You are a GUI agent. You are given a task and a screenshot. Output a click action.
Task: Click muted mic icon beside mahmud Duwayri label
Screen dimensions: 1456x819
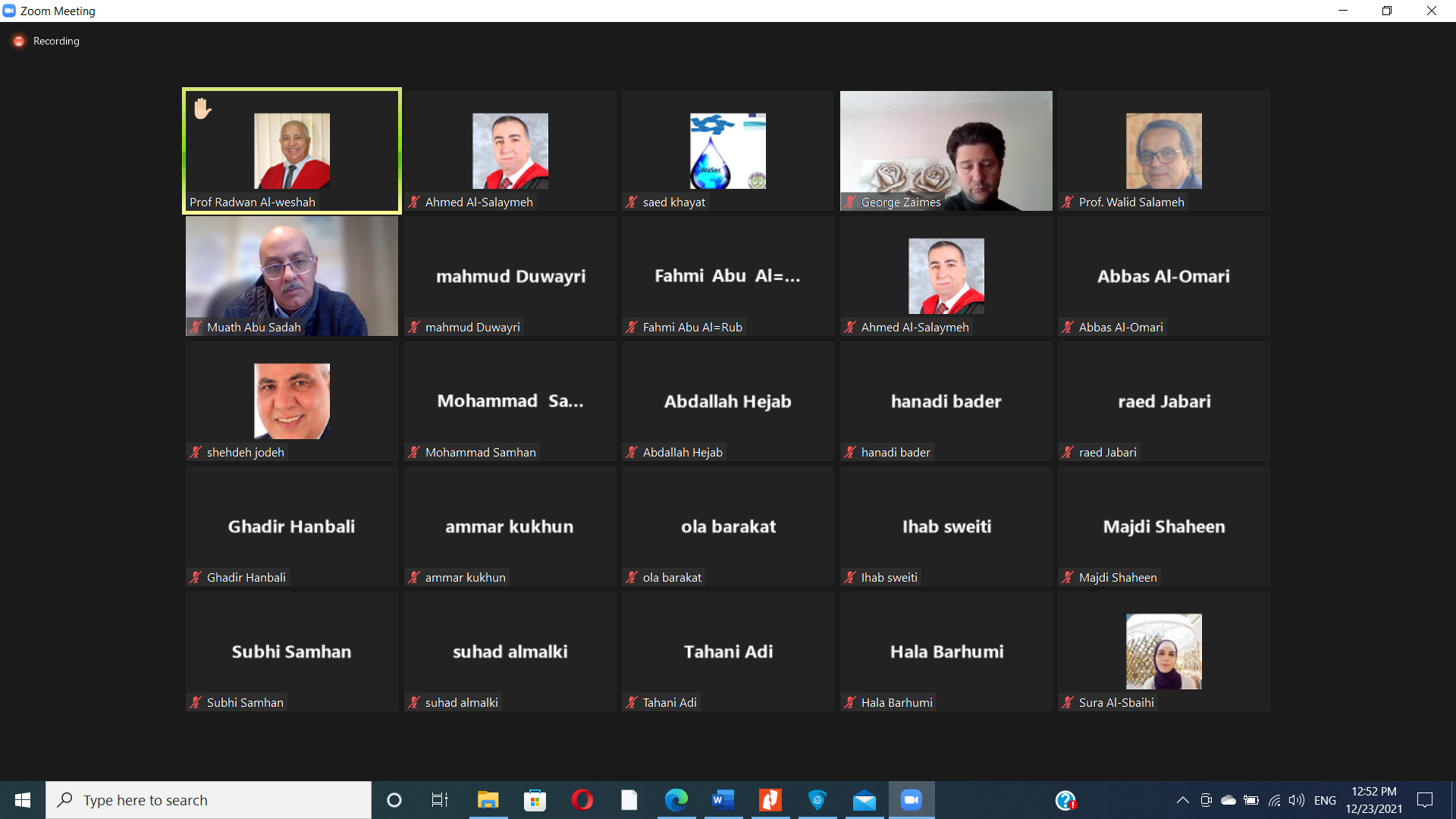click(414, 327)
